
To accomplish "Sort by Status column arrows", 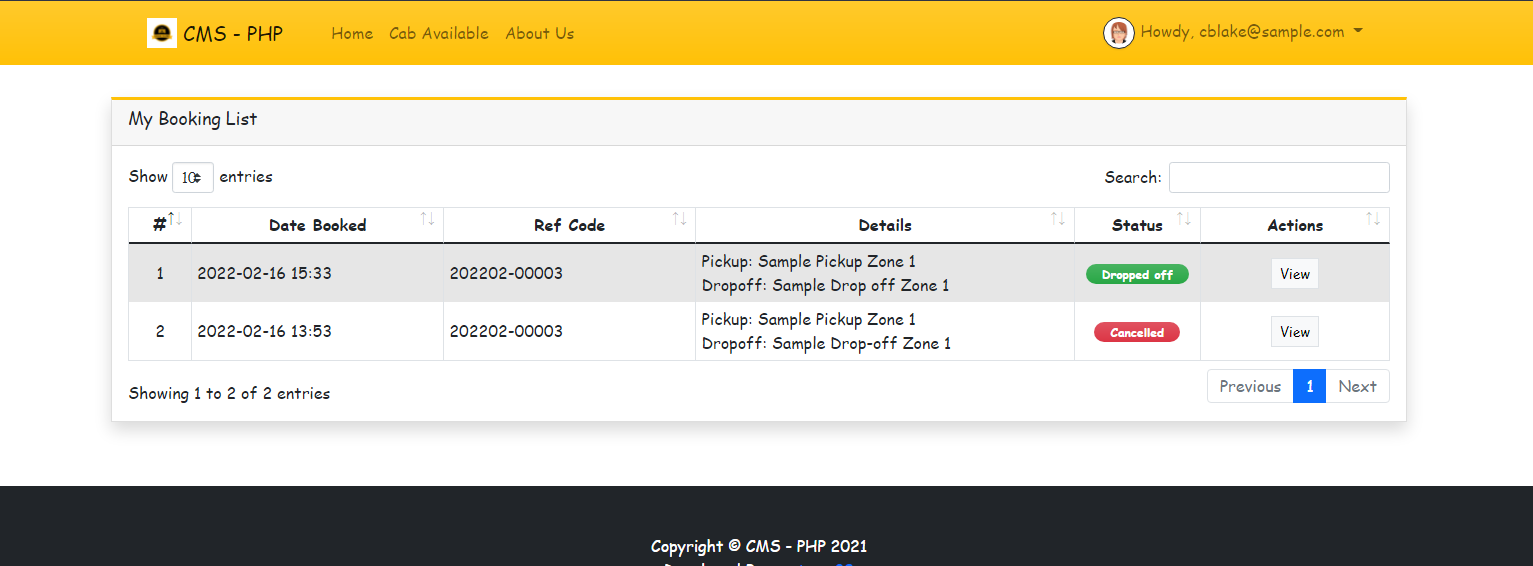I will point(1184,219).
